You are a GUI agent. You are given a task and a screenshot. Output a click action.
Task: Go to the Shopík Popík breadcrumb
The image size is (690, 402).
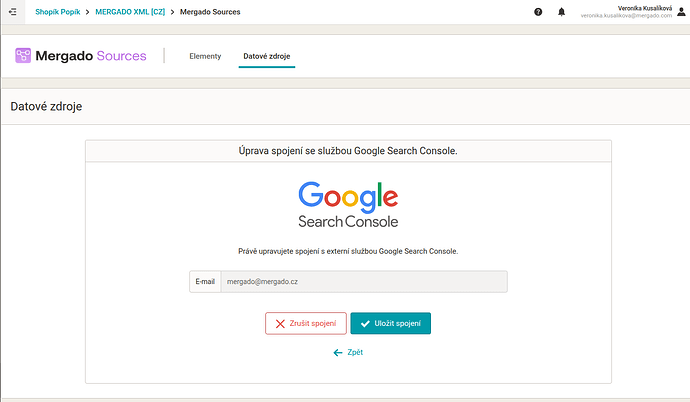pyautogui.click(x=58, y=12)
